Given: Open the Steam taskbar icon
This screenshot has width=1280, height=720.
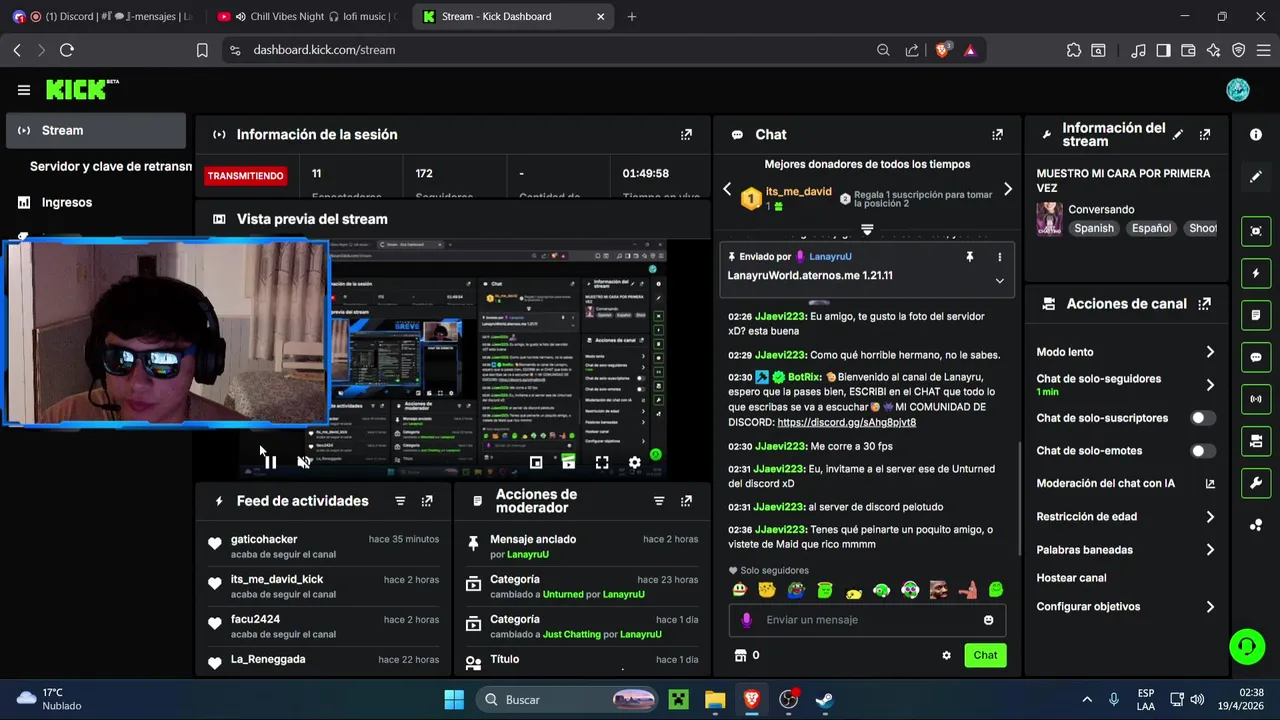Looking at the screenshot, I should point(824,700).
